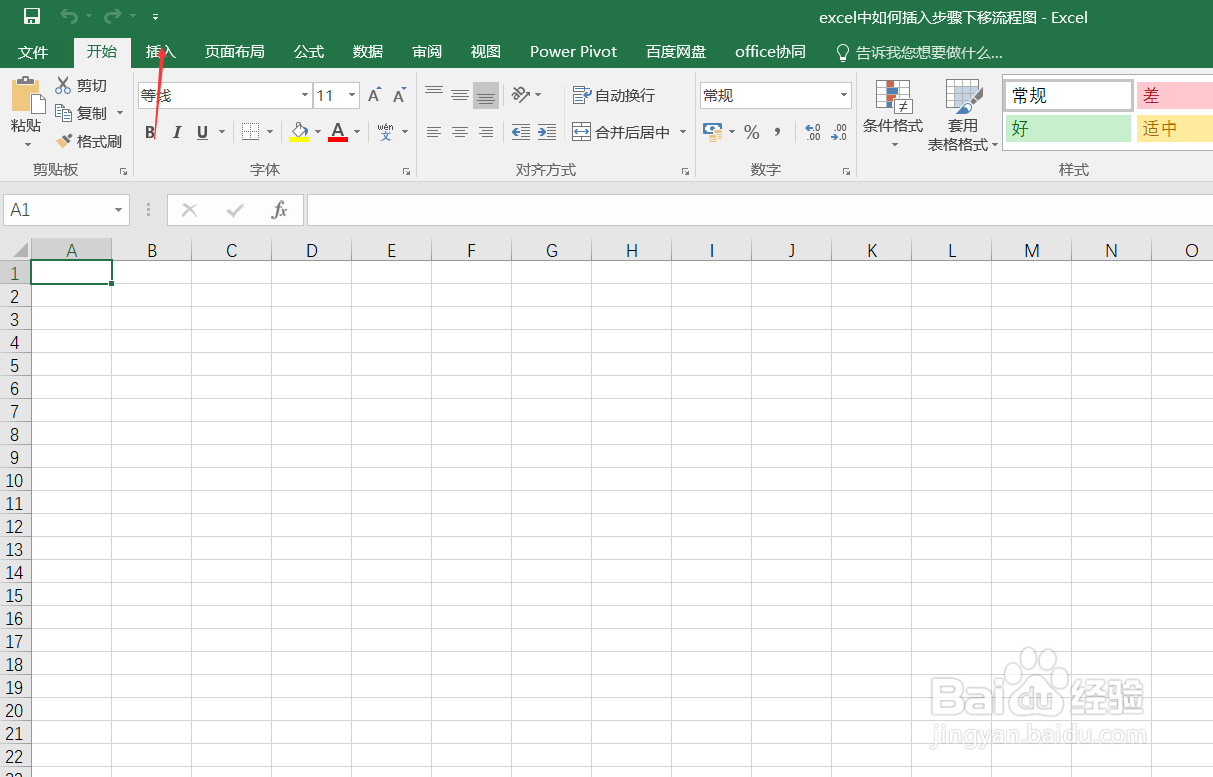
Task: Open the 审阅 tab
Action: (x=427, y=52)
